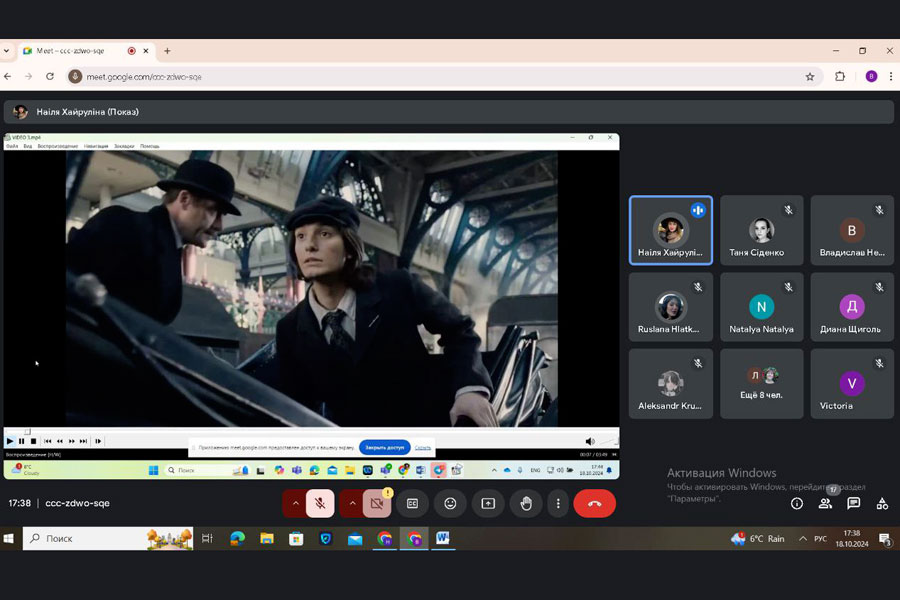
Task: Open the meeting activities icon
Action: (x=881, y=503)
